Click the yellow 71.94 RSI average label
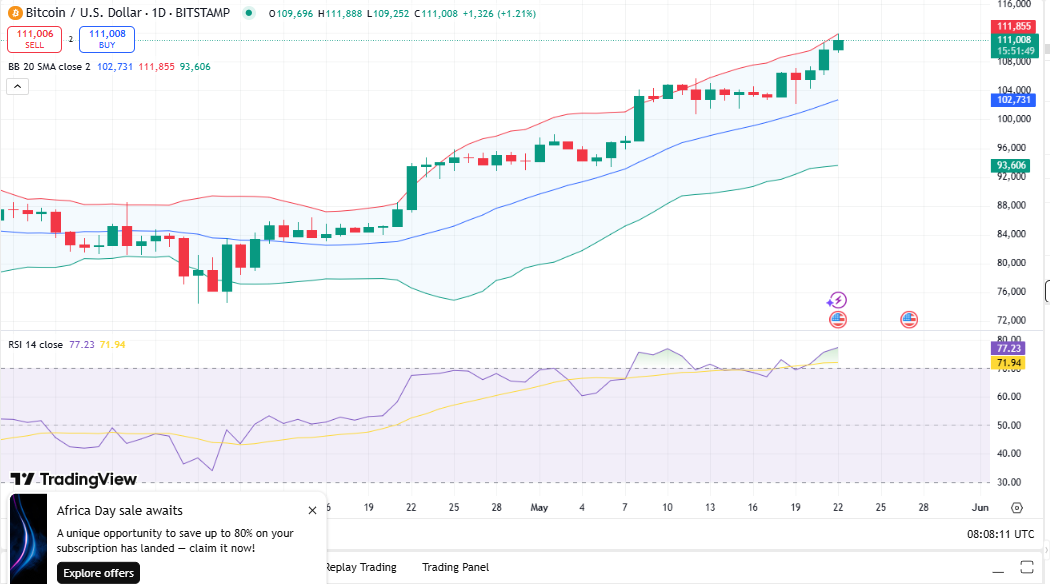The height and width of the screenshot is (584, 1050). pos(1008,363)
